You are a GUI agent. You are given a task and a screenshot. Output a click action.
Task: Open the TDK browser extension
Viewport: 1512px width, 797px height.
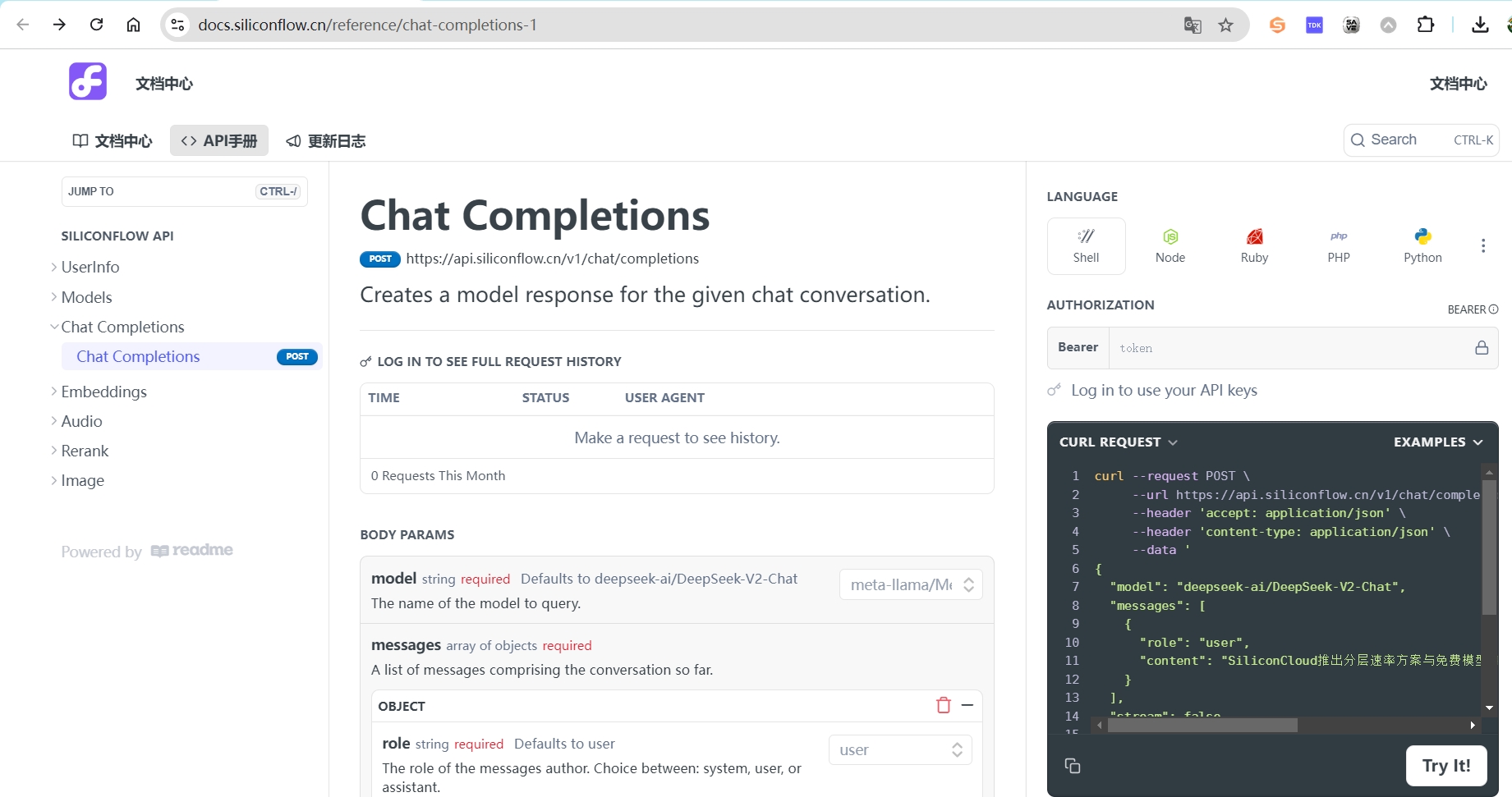tap(1314, 25)
